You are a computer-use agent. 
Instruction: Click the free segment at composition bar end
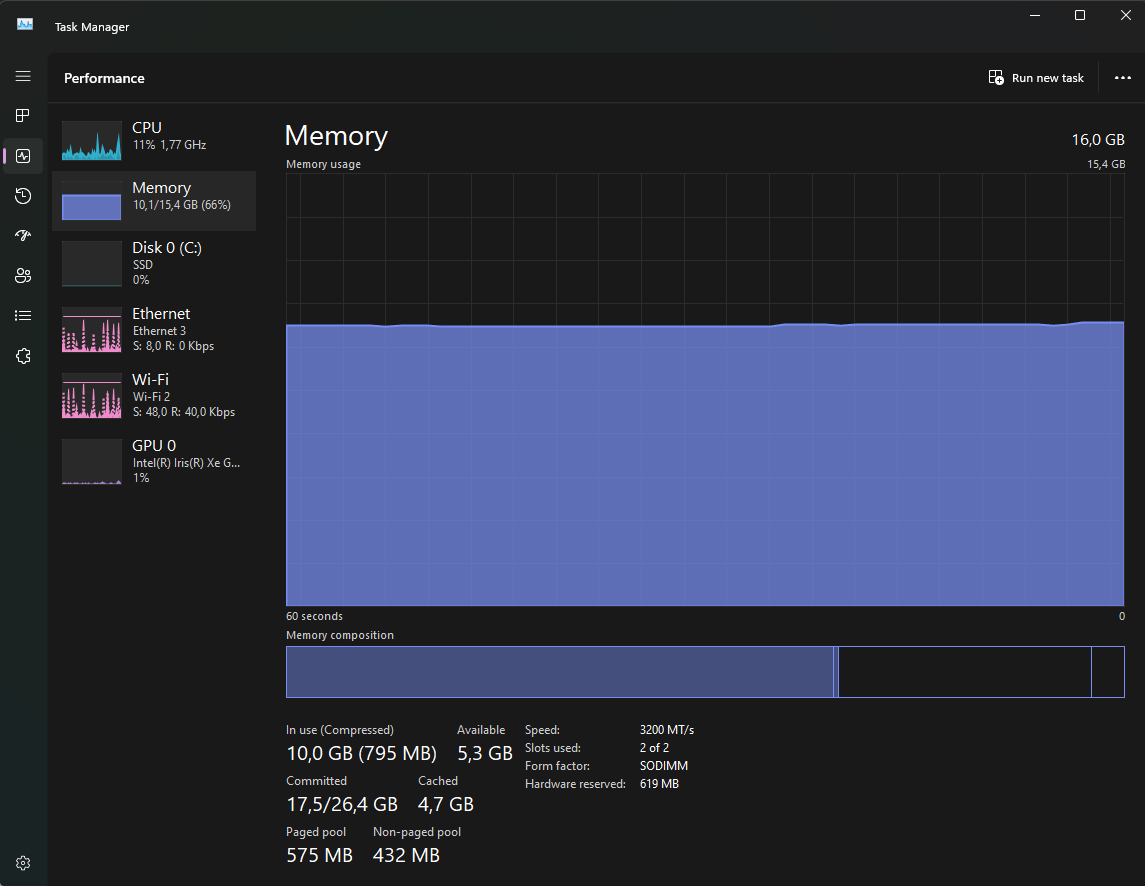pyautogui.click(x=1108, y=672)
